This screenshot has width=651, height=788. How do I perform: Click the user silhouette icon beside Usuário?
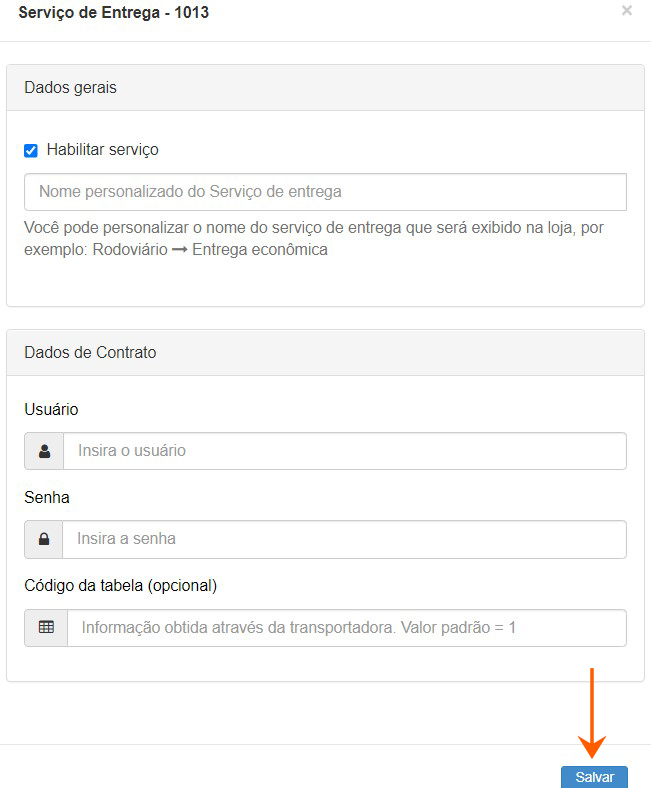pyautogui.click(x=44, y=451)
